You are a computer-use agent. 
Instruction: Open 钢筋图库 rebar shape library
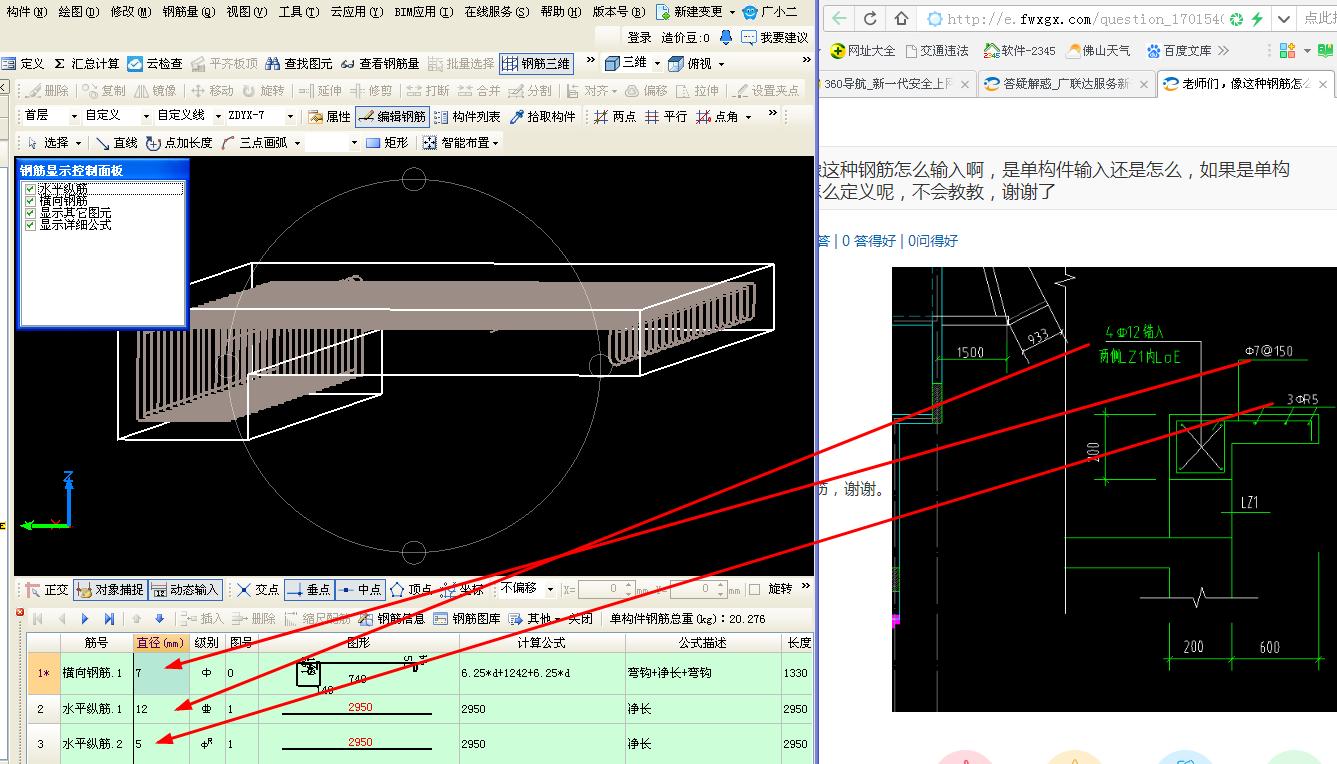467,619
